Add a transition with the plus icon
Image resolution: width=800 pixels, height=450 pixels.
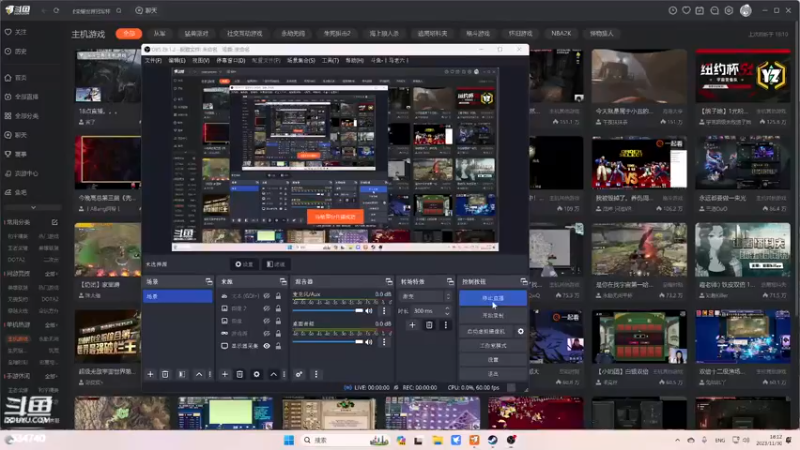[412, 324]
